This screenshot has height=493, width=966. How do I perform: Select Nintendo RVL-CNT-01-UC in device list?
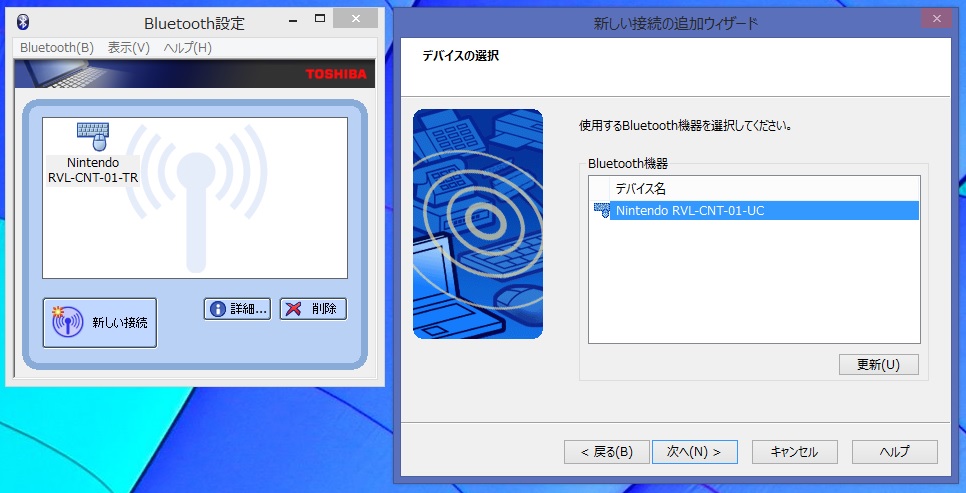(764, 211)
